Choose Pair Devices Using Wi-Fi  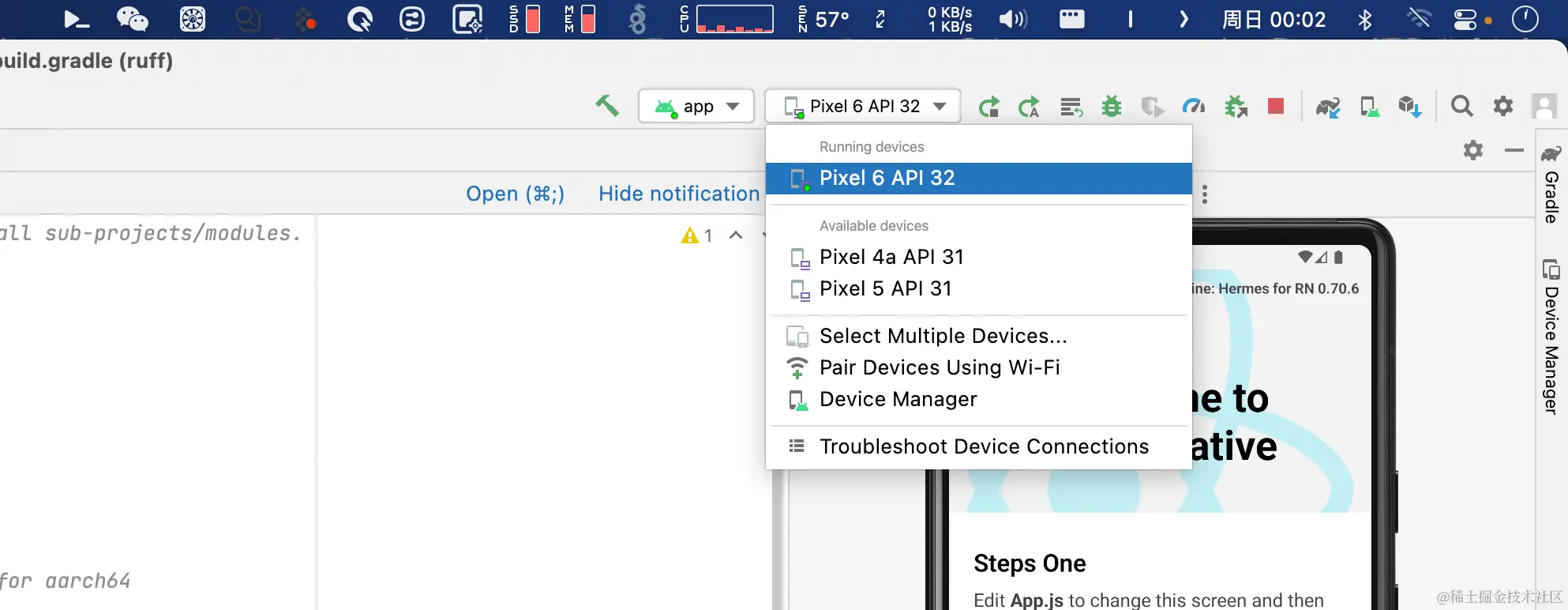click(978, 367)
